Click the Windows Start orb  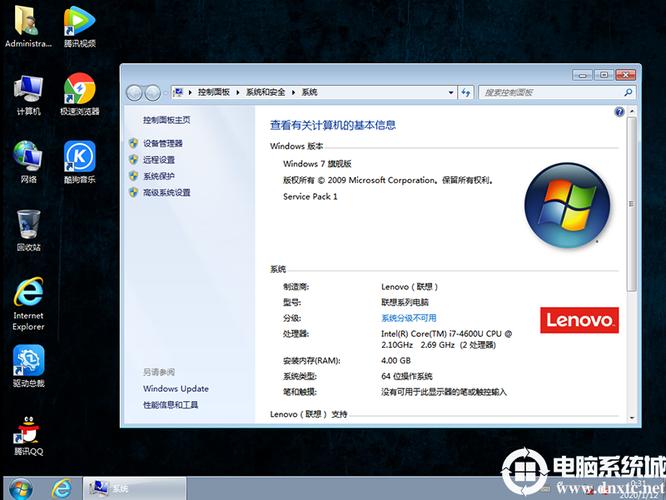pyautogui.click(x=20, y=489)
